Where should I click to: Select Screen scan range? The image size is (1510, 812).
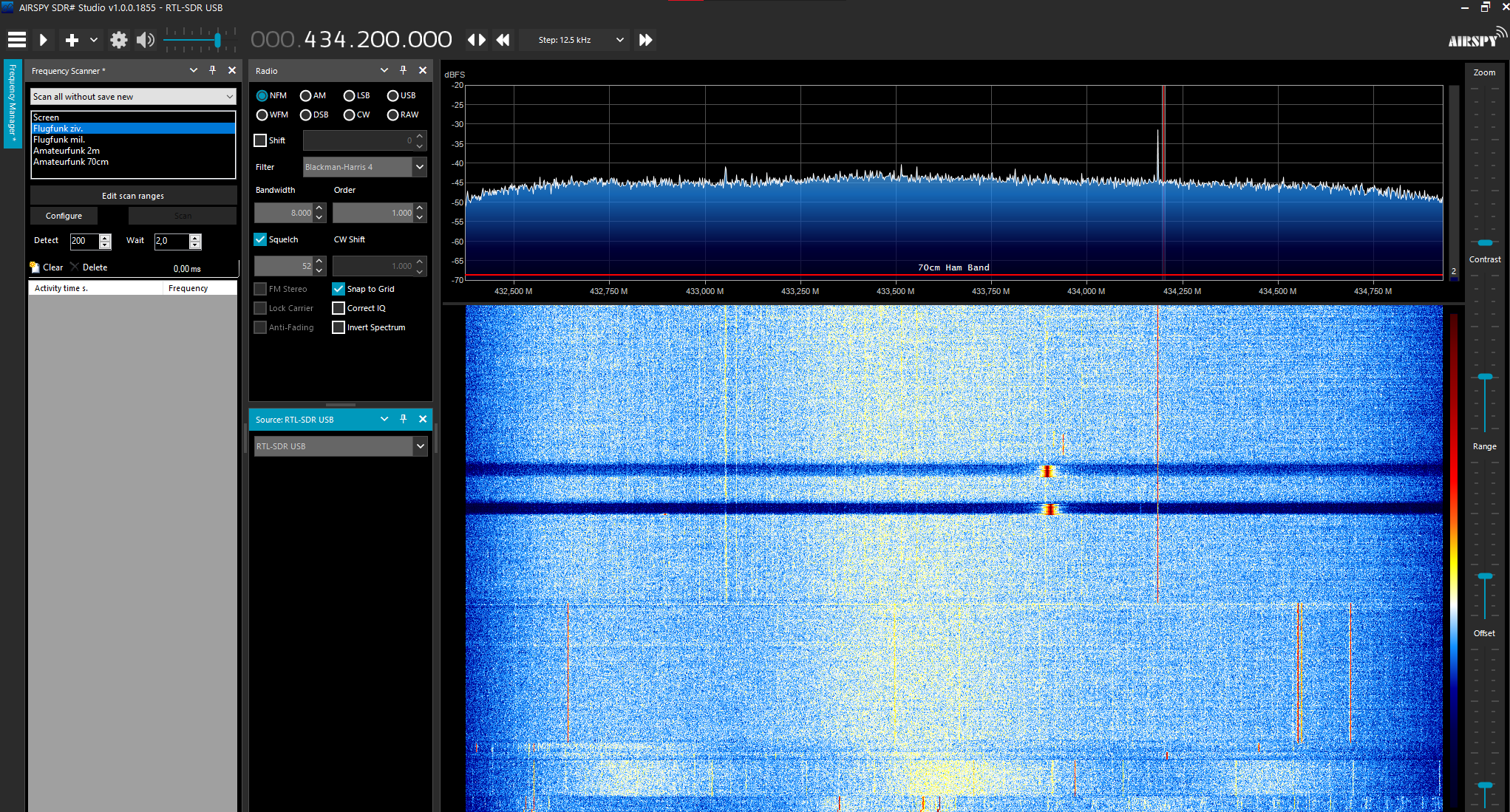pos(133,117)
